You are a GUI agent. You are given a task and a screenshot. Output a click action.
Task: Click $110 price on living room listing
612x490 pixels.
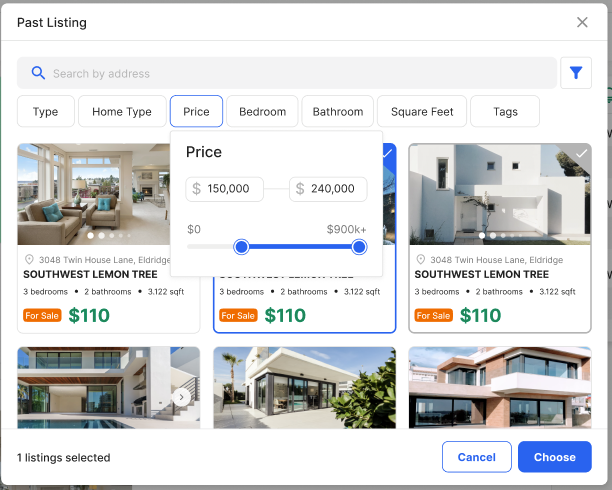click(x=89, y=315)
